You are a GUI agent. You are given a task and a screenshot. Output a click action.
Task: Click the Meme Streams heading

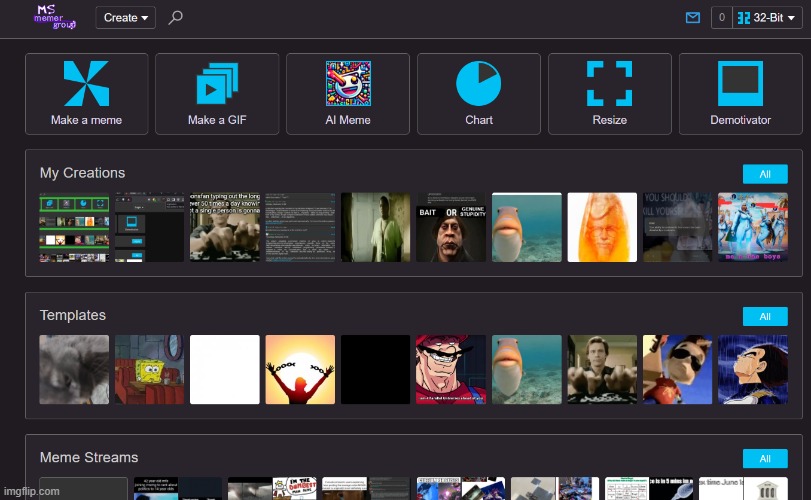tap(89, 457)
